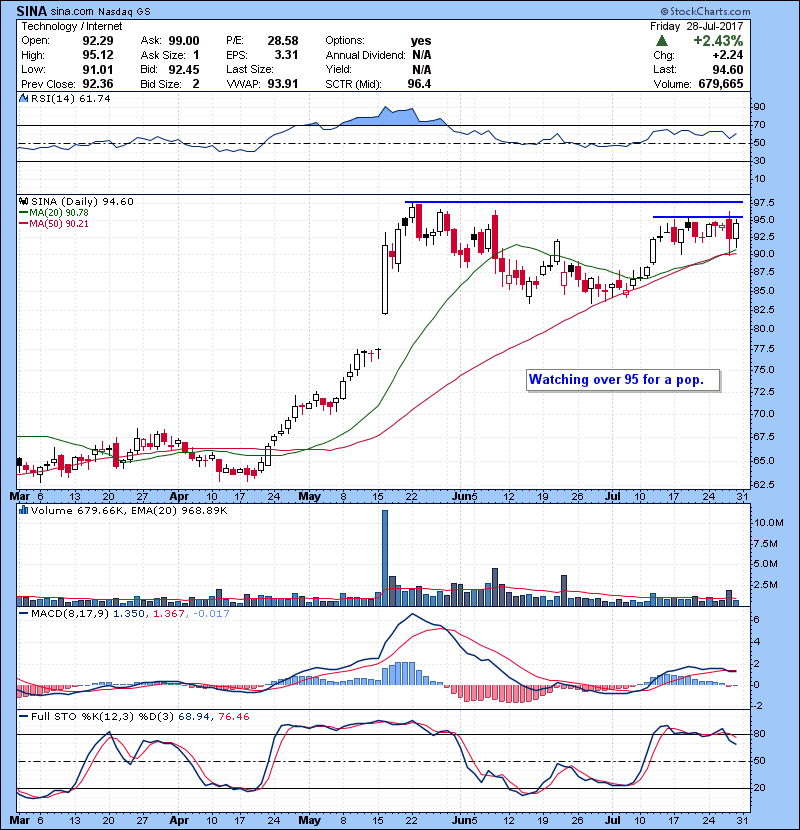800x830 pixels.
Task: Click the candlestick icon beside SINA (Daily)
Action: pyautogui.click(x=23, y=201)
